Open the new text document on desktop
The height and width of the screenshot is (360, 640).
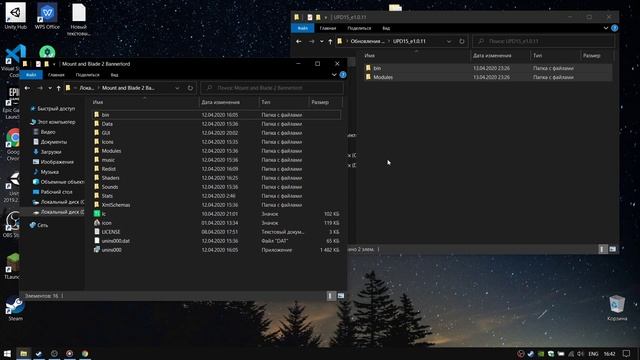pos(79,19)
